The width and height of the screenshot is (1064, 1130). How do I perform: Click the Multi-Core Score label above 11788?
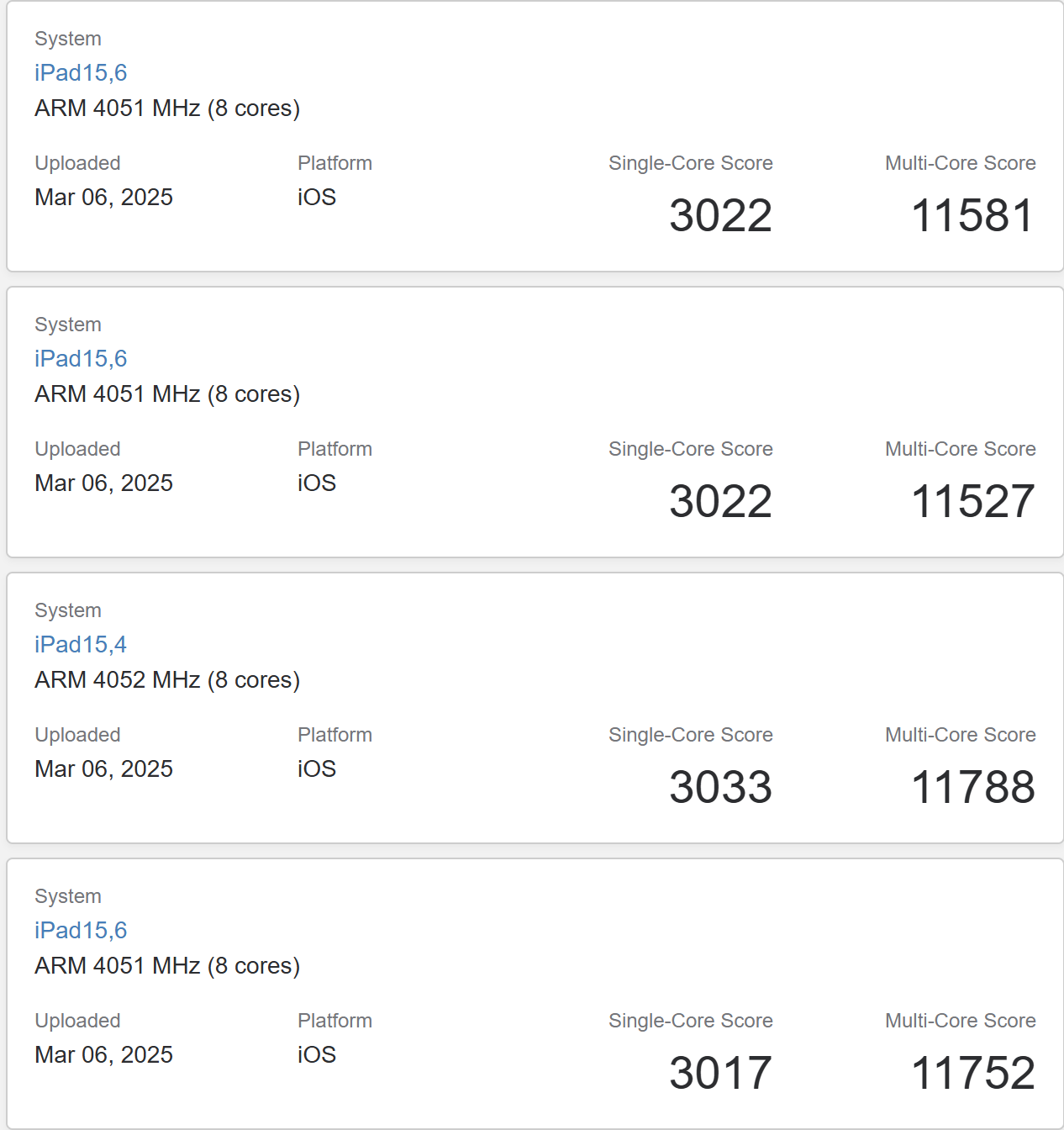coord(960,735)
